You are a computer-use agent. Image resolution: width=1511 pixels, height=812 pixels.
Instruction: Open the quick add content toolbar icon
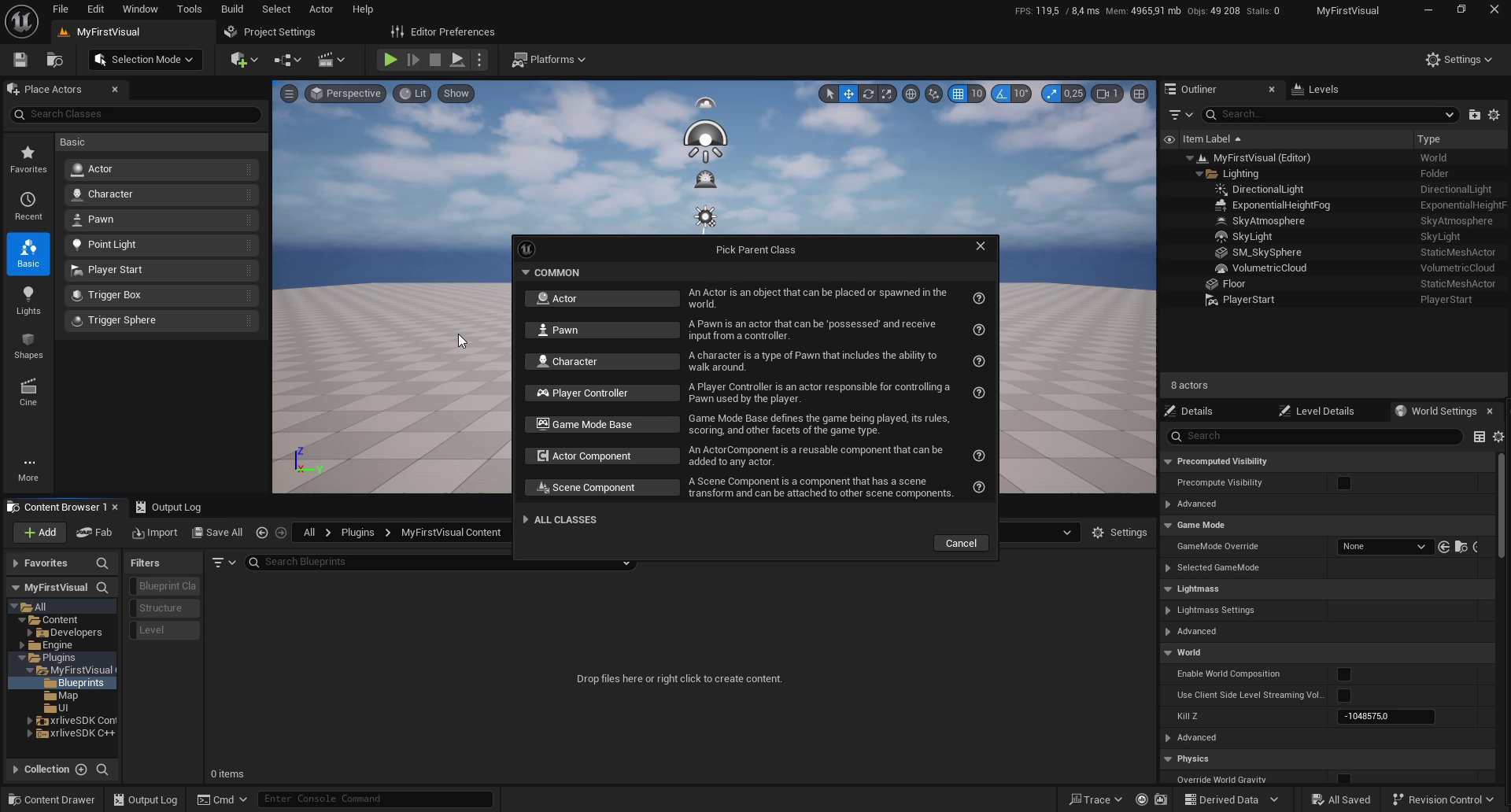tap(244, 60)
